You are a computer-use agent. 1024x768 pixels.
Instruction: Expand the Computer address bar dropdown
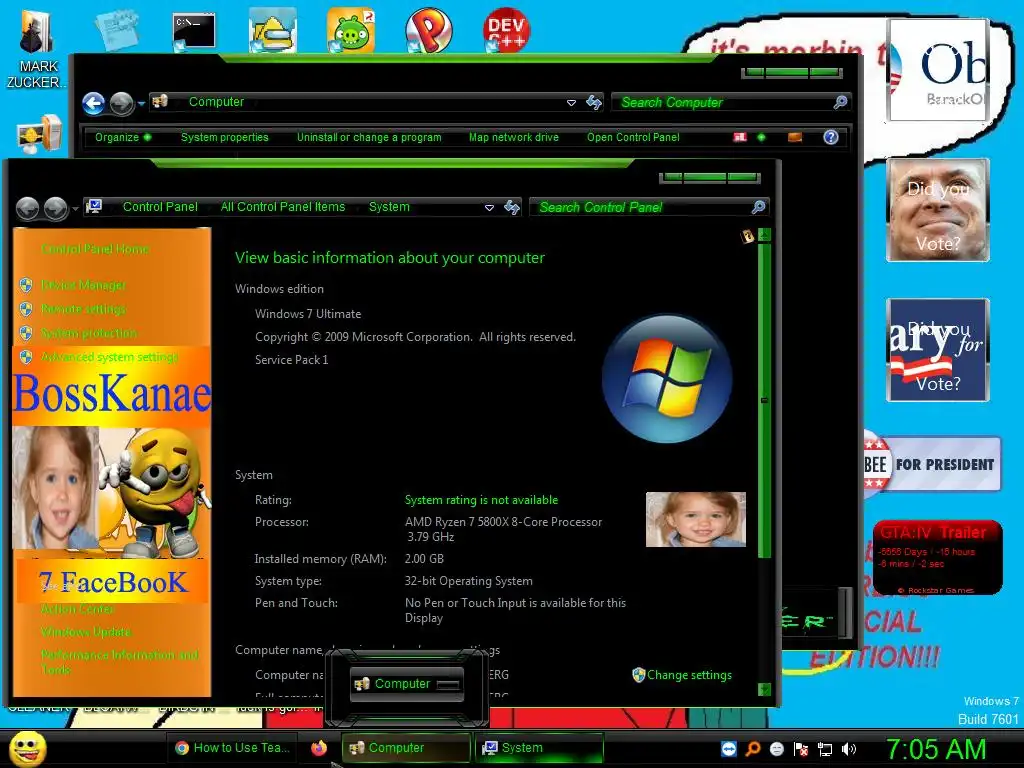(571, 103)
